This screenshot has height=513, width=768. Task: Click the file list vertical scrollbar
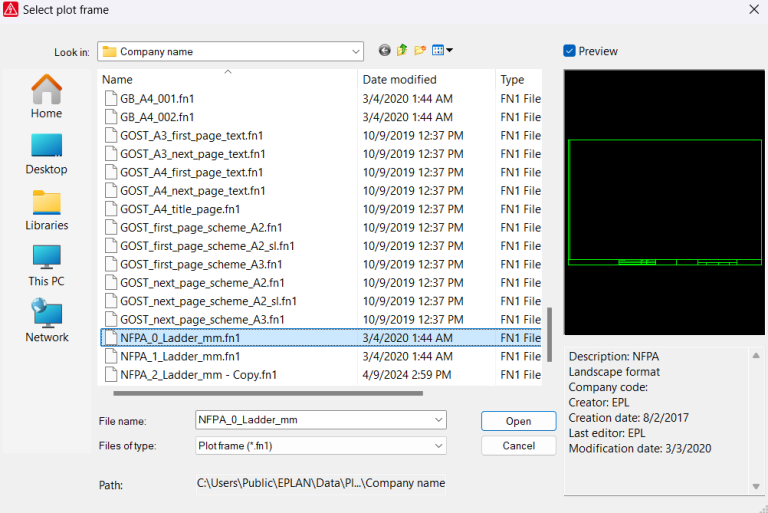point(550,335)
